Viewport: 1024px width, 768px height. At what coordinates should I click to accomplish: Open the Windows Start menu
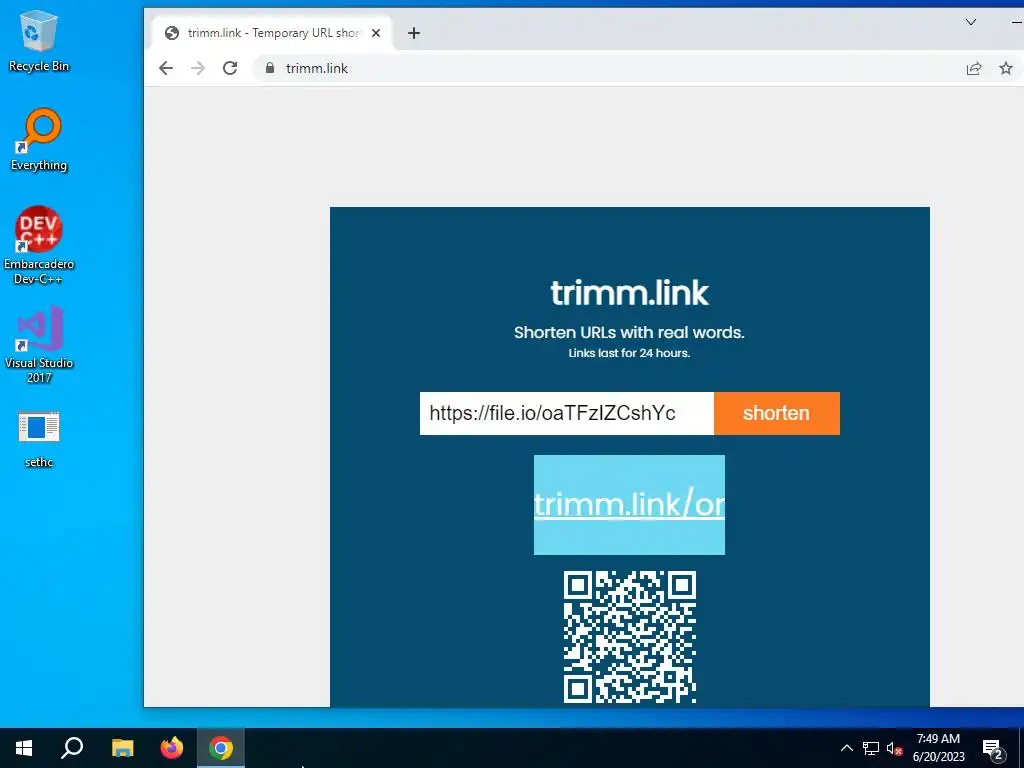[x=24, y=748]
